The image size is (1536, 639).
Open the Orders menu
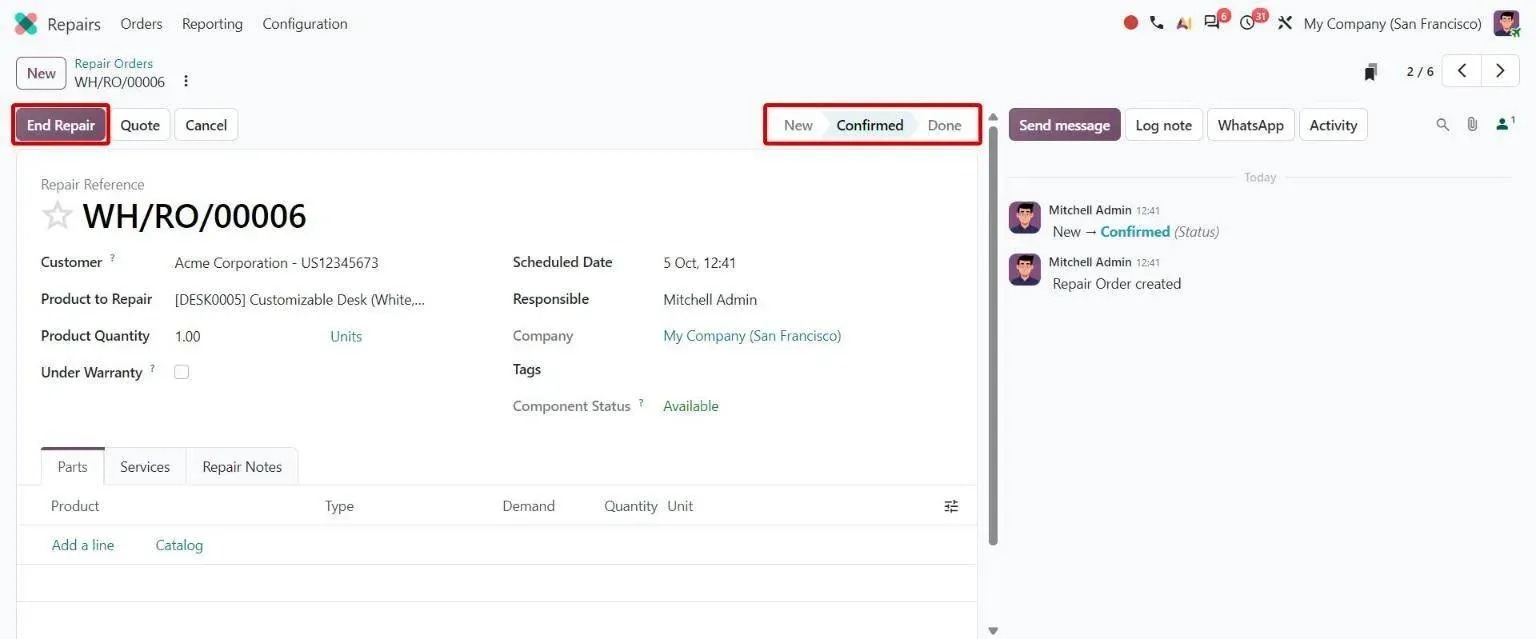[x=141, y=24]
